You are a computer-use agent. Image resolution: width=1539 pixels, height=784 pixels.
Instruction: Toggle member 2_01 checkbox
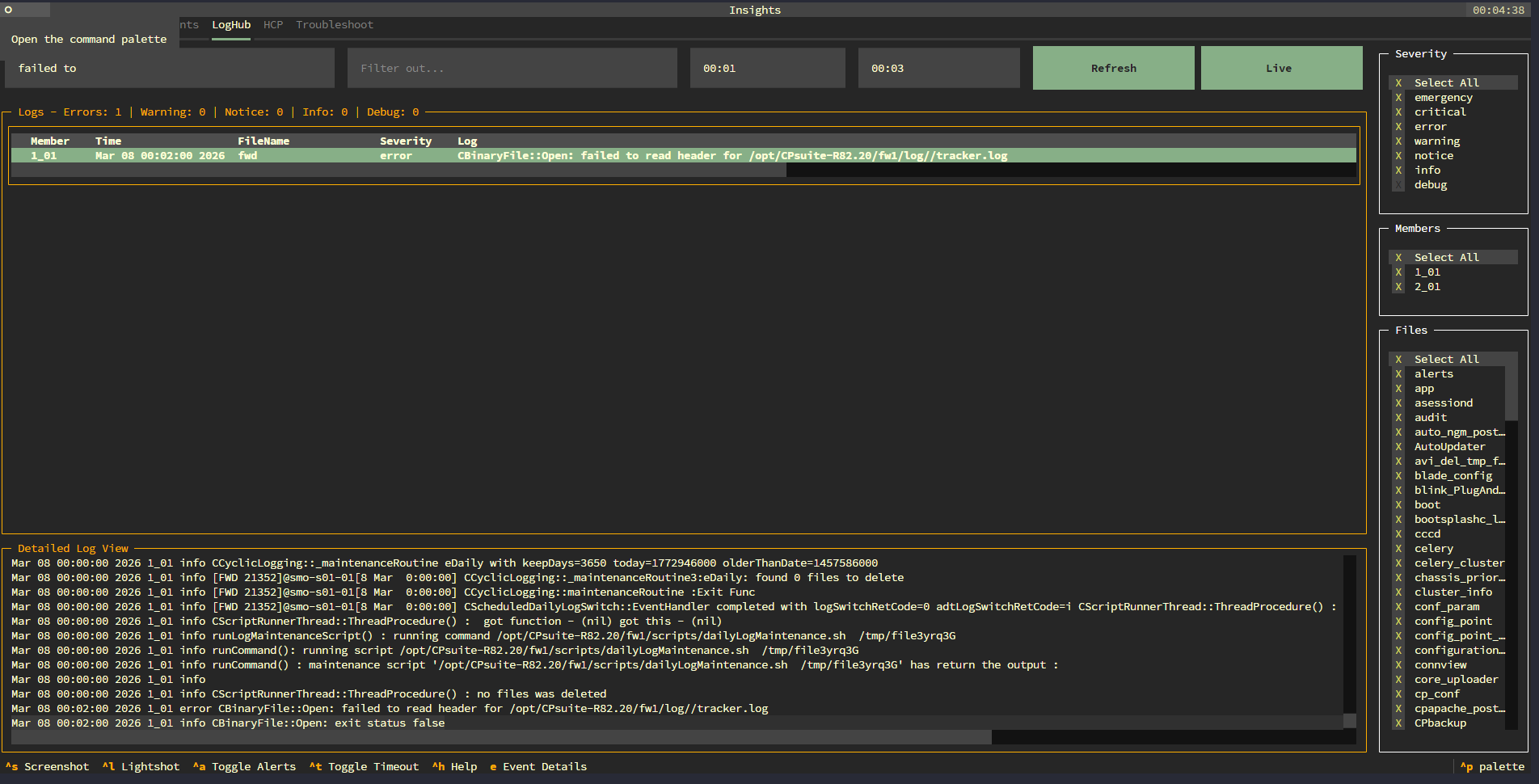tap(1398, 287)
